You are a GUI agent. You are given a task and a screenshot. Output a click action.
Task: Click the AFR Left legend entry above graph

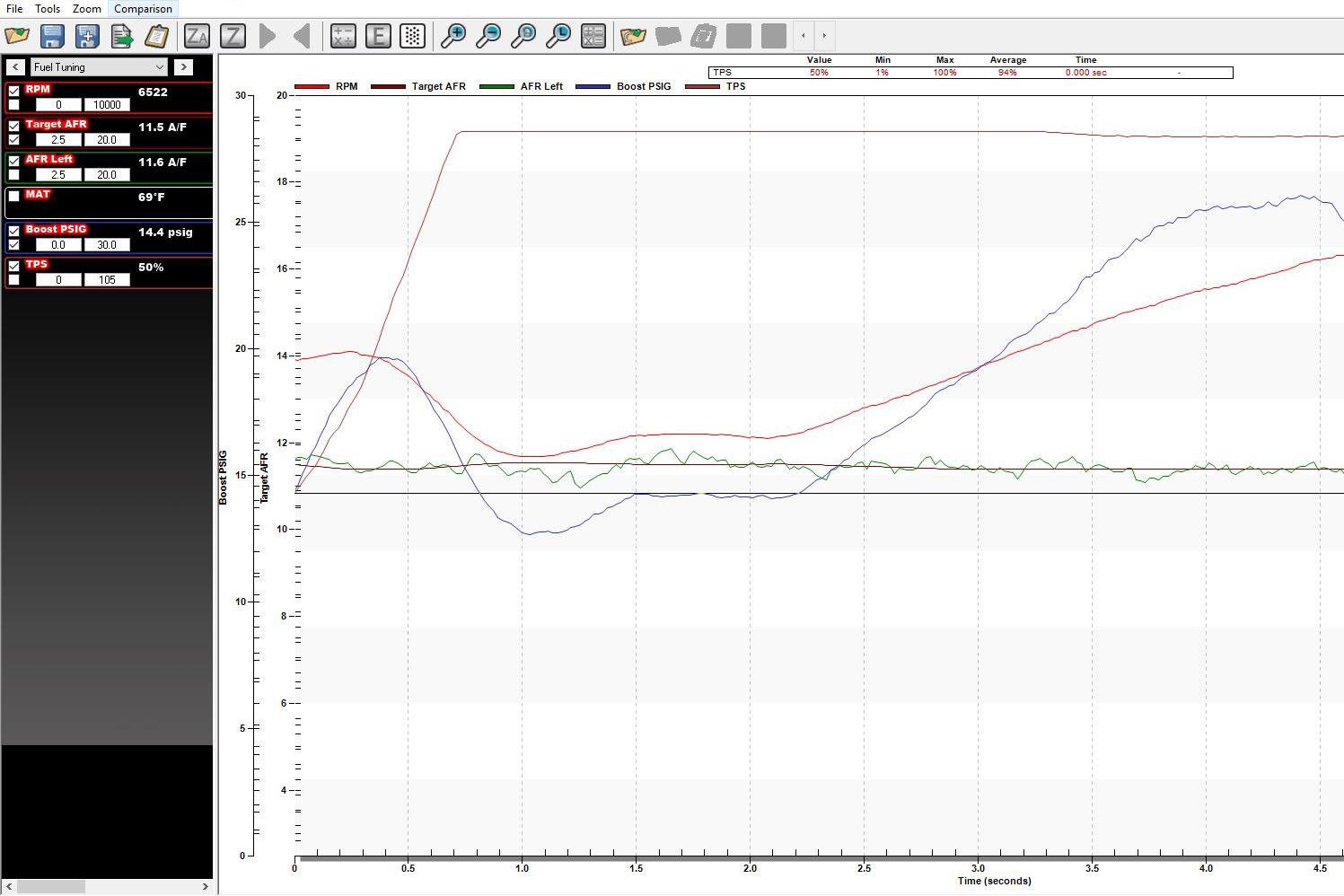coord(522,87)
